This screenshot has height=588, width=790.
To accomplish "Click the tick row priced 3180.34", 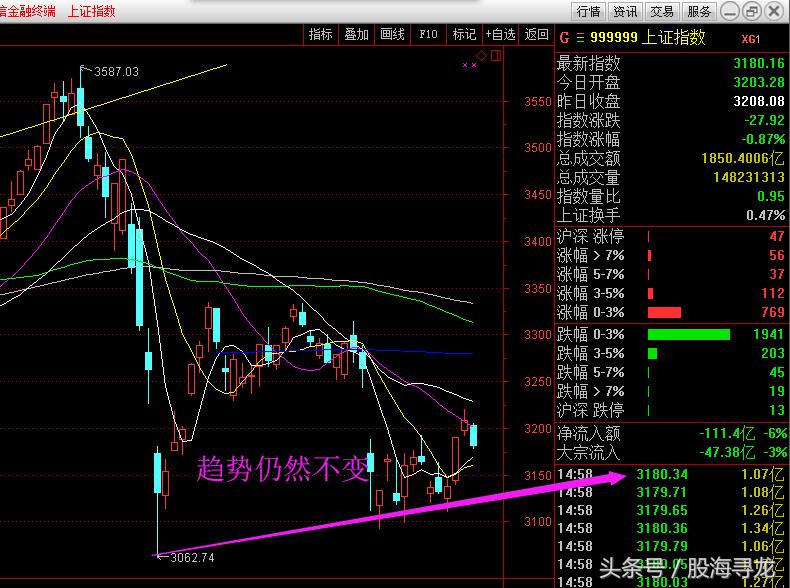I will 671,474.
